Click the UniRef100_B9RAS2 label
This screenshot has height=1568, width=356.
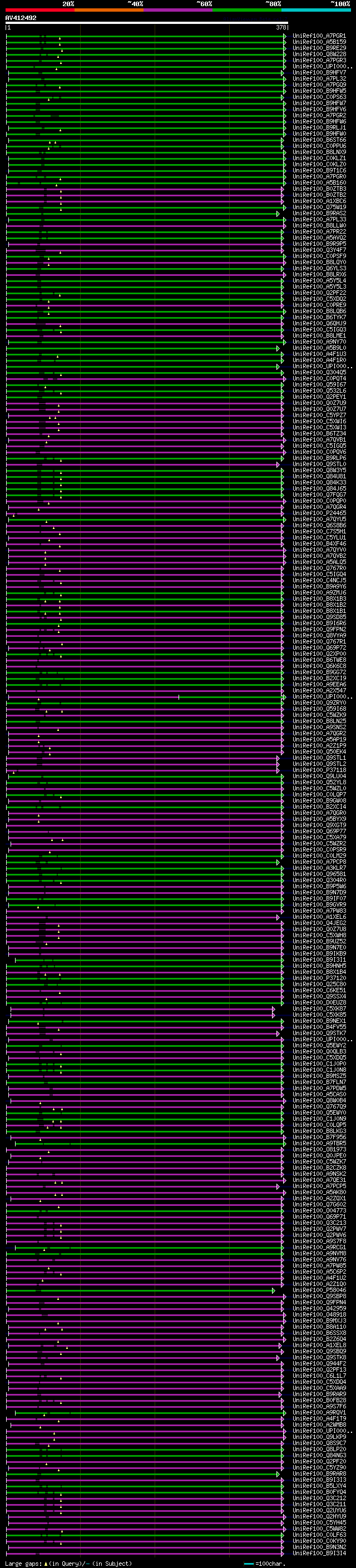pyautogui.click(x=319, y=214)
